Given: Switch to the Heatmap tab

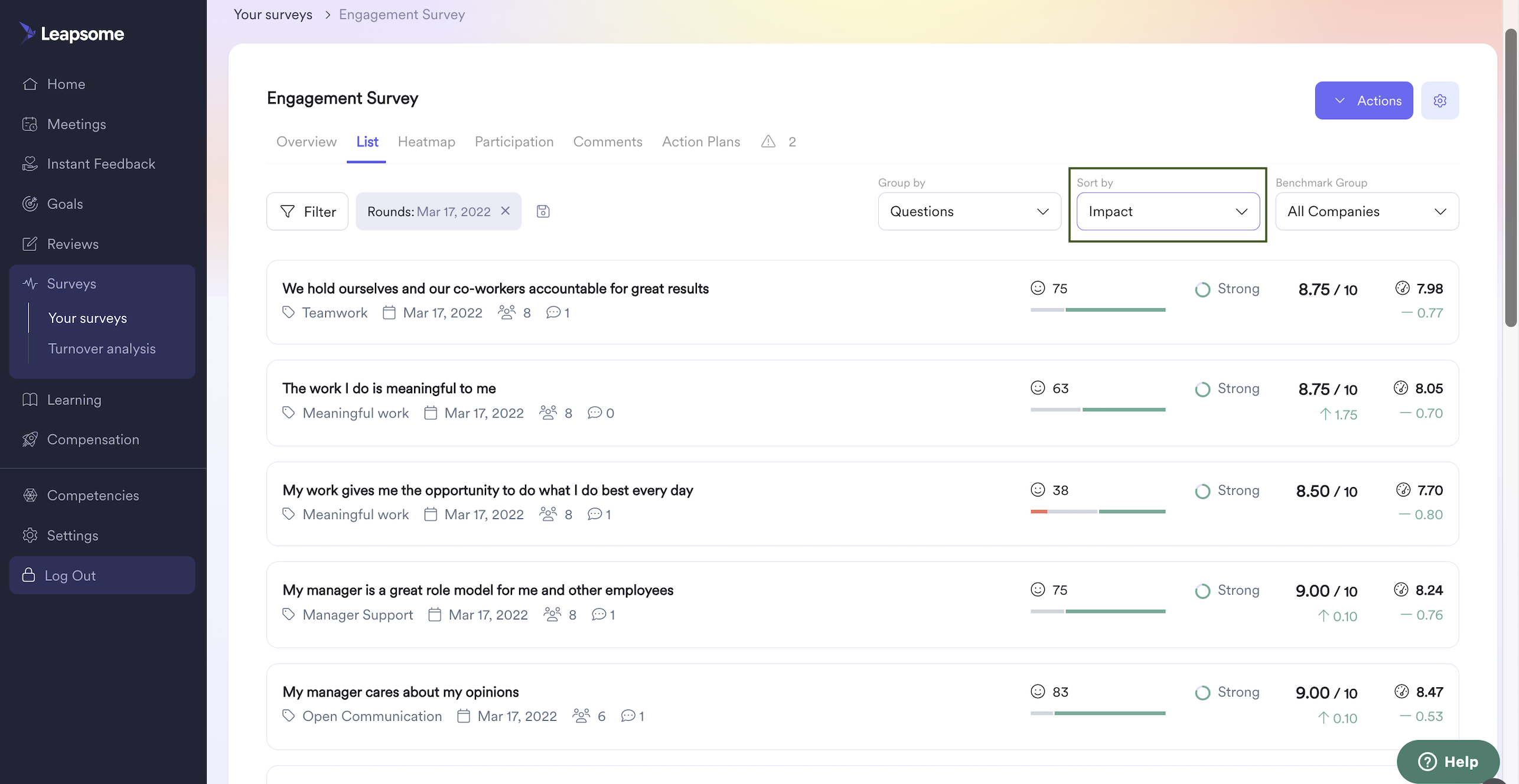Looking at the screenshot, I should point(426,142).
